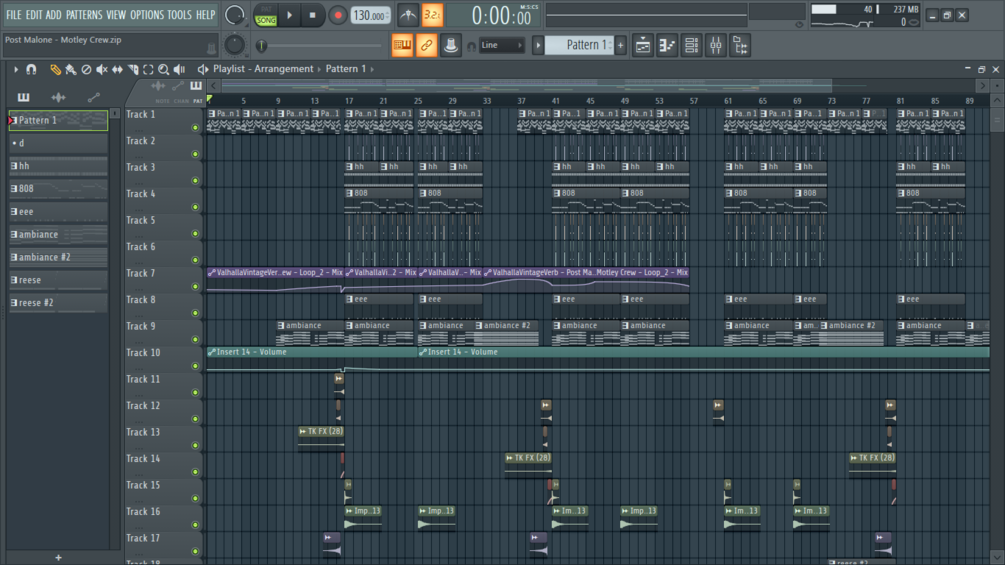Click the 130.000 tempo field
Viewport: 1005px width, 565px height.
point(370,15)
